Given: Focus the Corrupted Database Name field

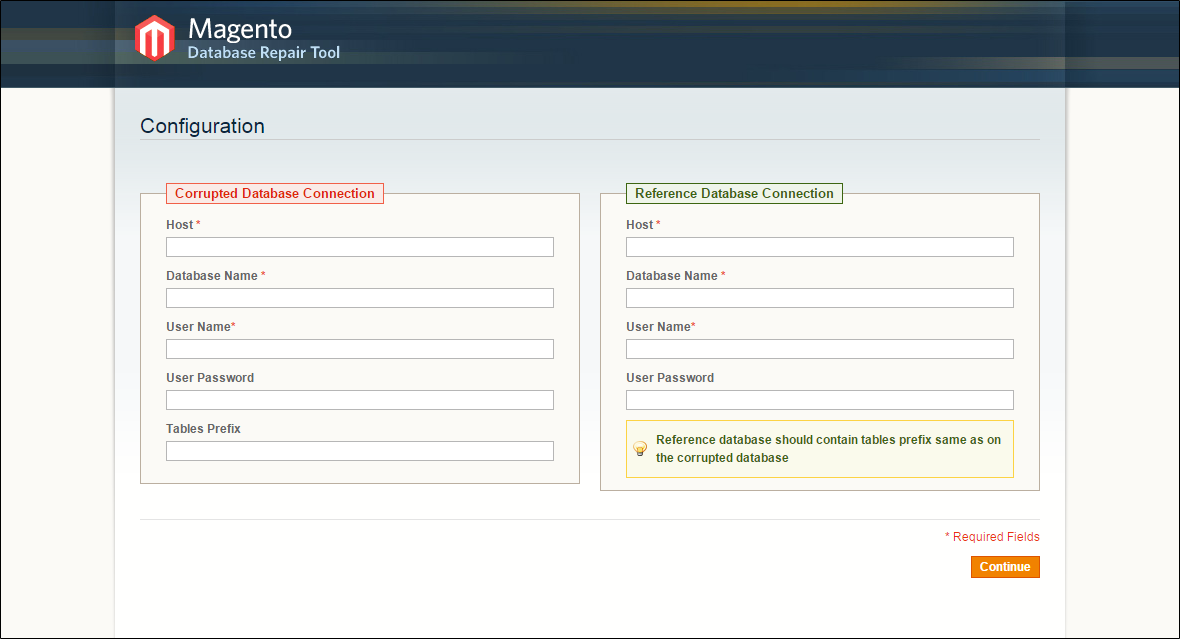Looking at the screenshot, I should click(360, 298).
